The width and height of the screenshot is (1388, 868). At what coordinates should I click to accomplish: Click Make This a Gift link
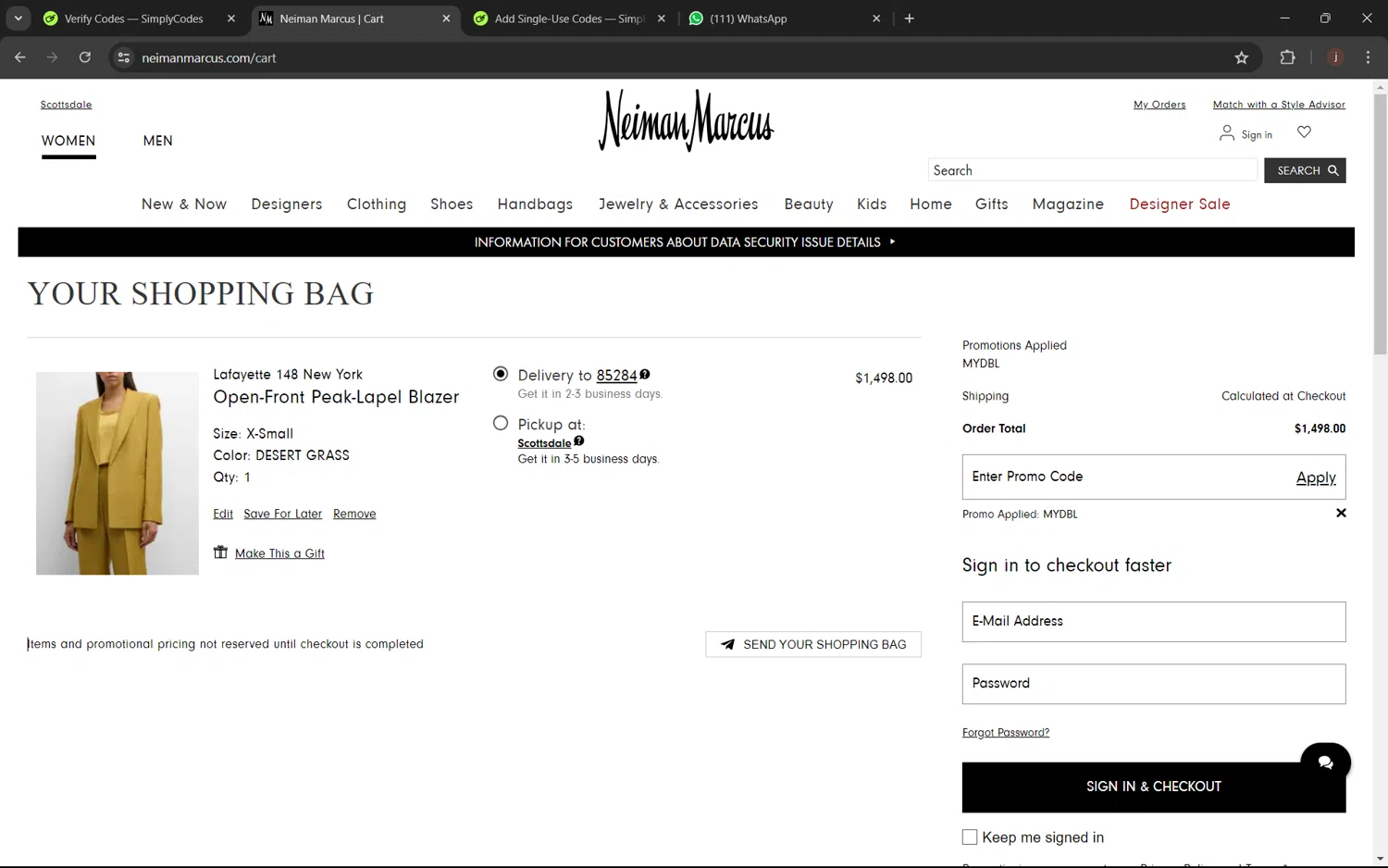pos(279,553)
